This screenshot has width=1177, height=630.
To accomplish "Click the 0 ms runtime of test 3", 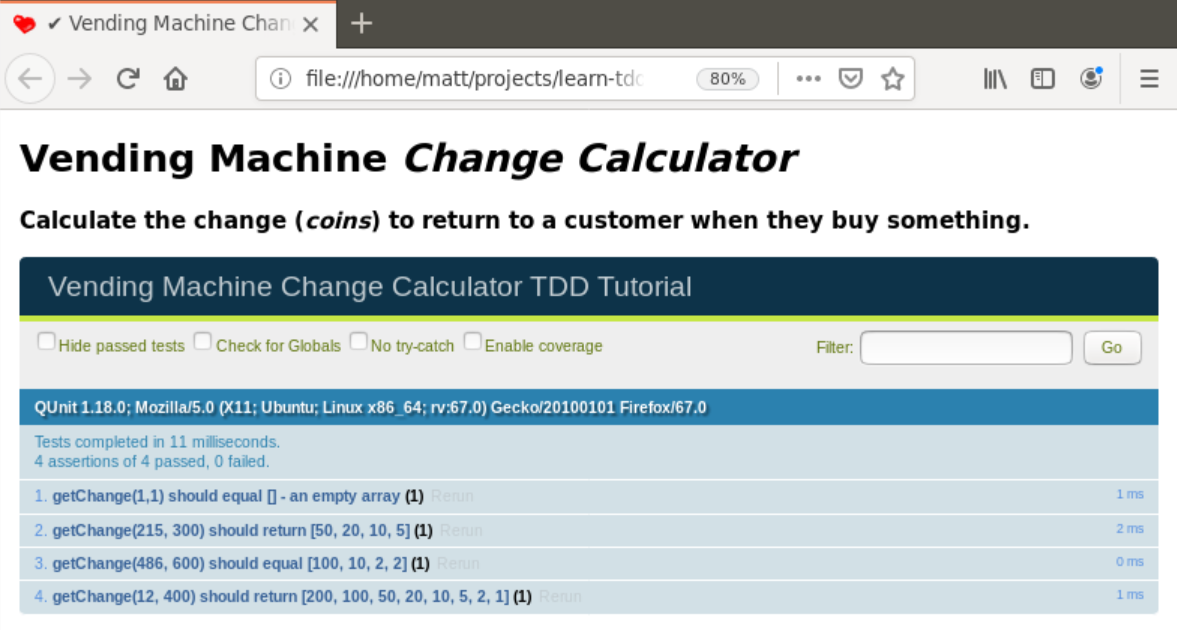I will [1130, 562].
